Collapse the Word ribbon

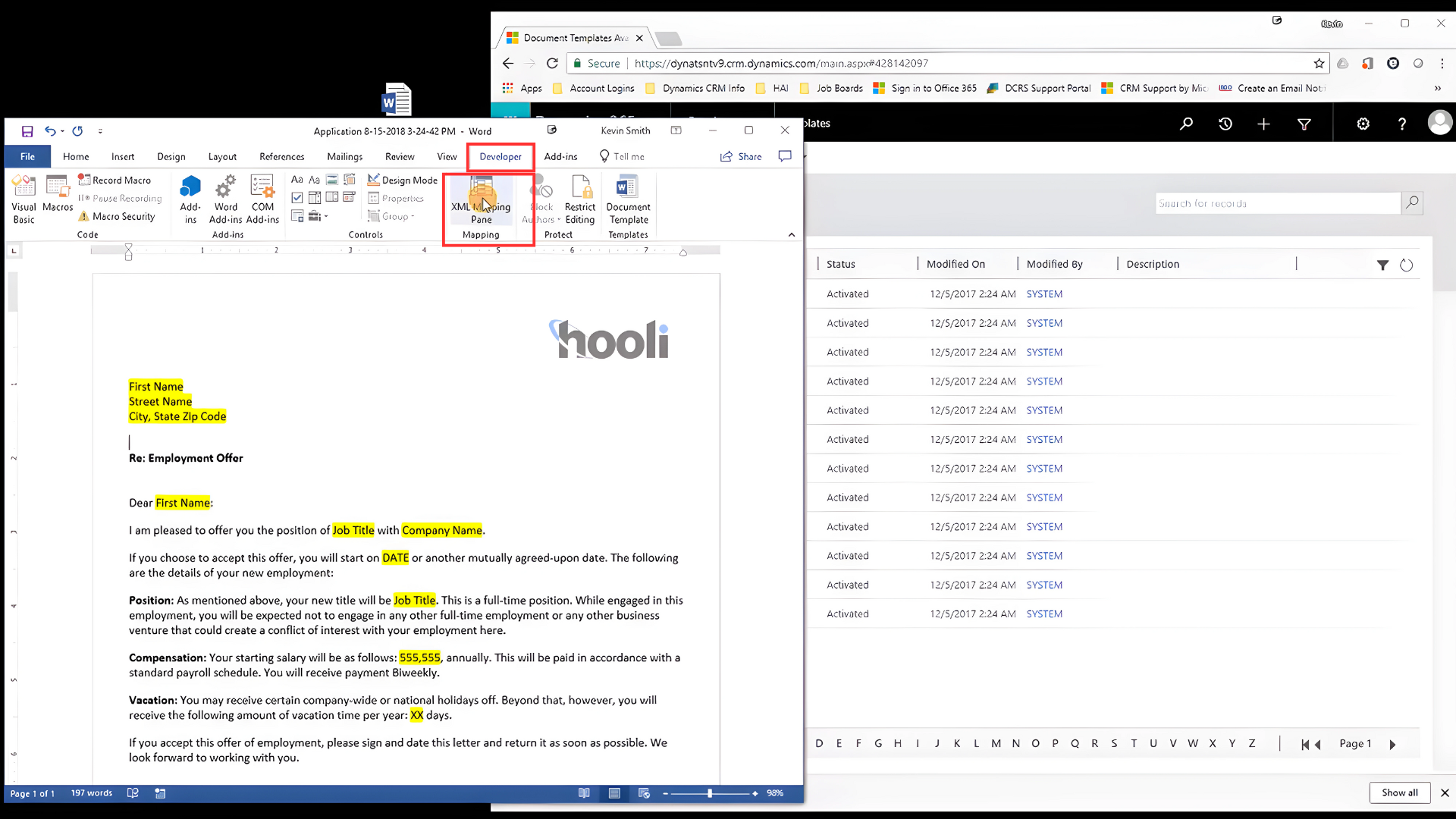(792, 234)
